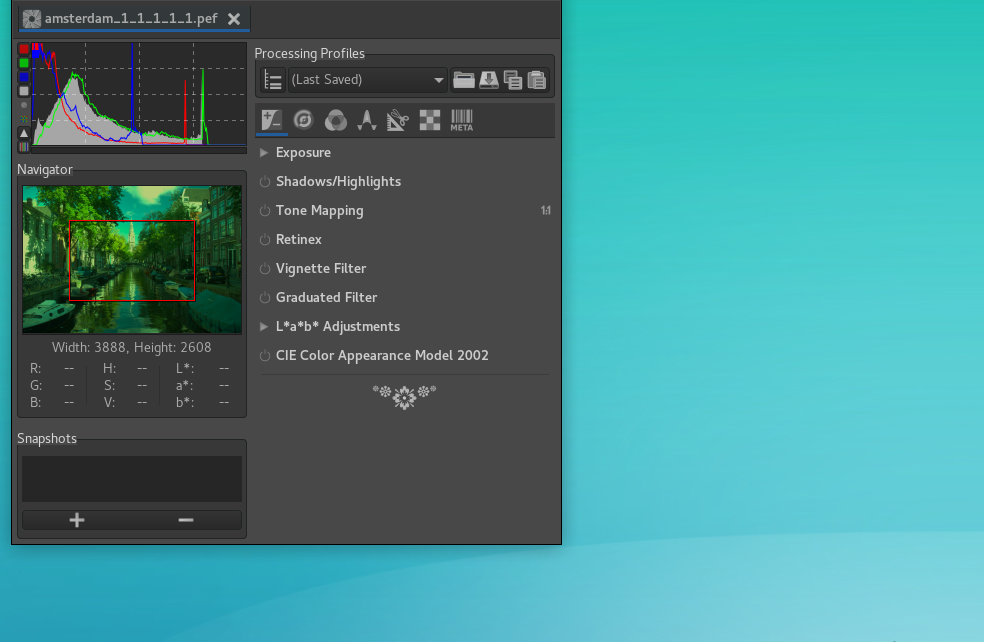Expand the L*a*b* Adjustments section

(x=264, y=326)
